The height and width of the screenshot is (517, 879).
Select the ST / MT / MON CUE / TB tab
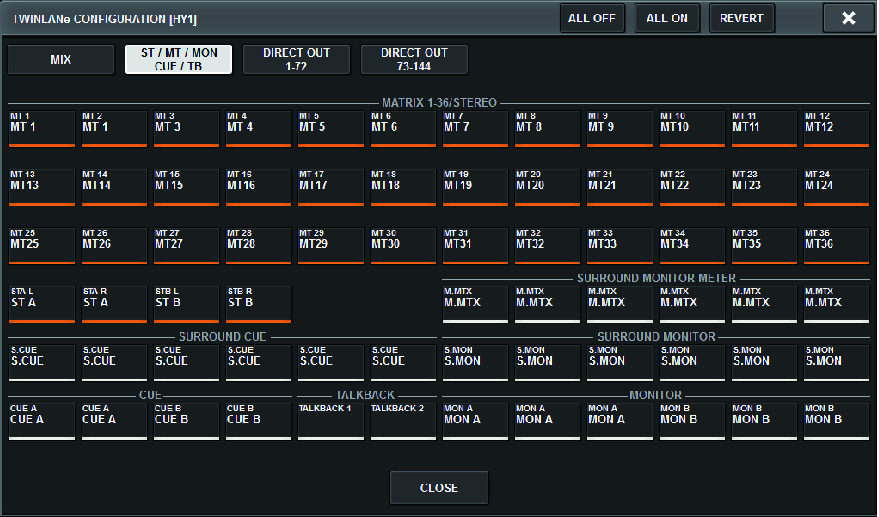[178, 60]
